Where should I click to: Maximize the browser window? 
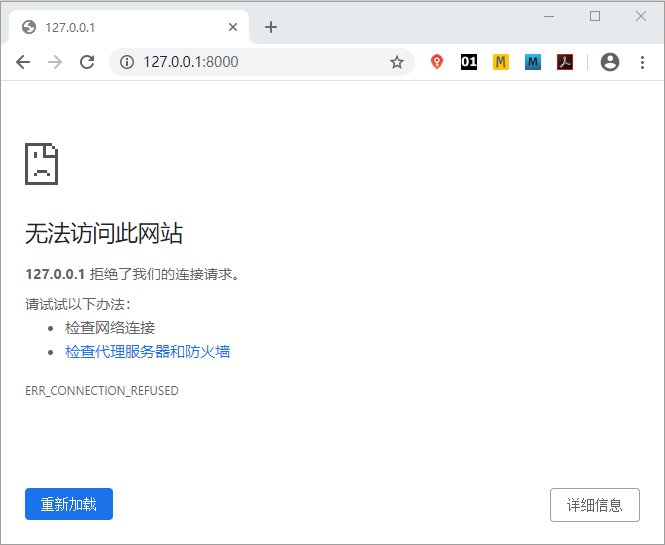[595, 16]
